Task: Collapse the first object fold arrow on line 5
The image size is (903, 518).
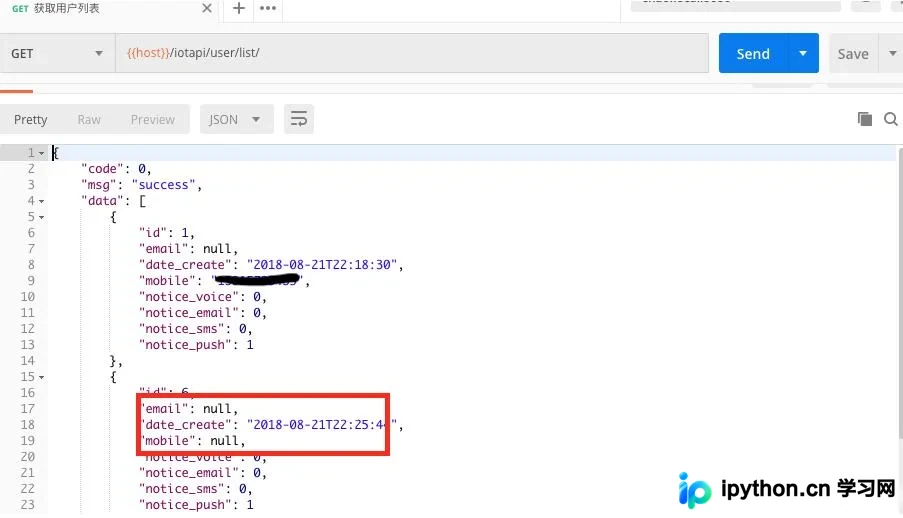Action: click(x=41, y=217)
